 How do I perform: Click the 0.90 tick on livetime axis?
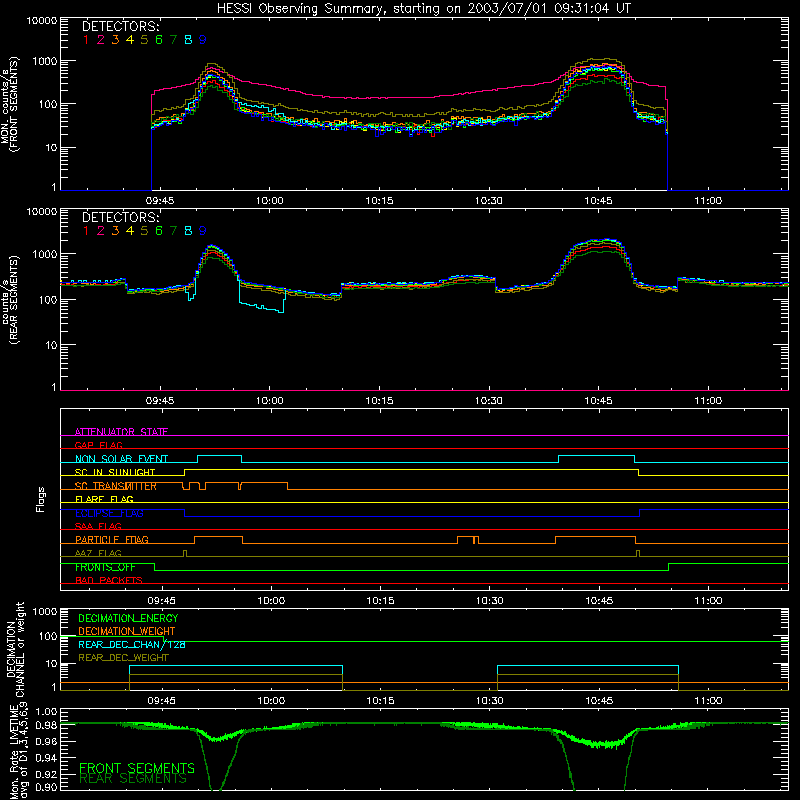(x=46, y=787)
